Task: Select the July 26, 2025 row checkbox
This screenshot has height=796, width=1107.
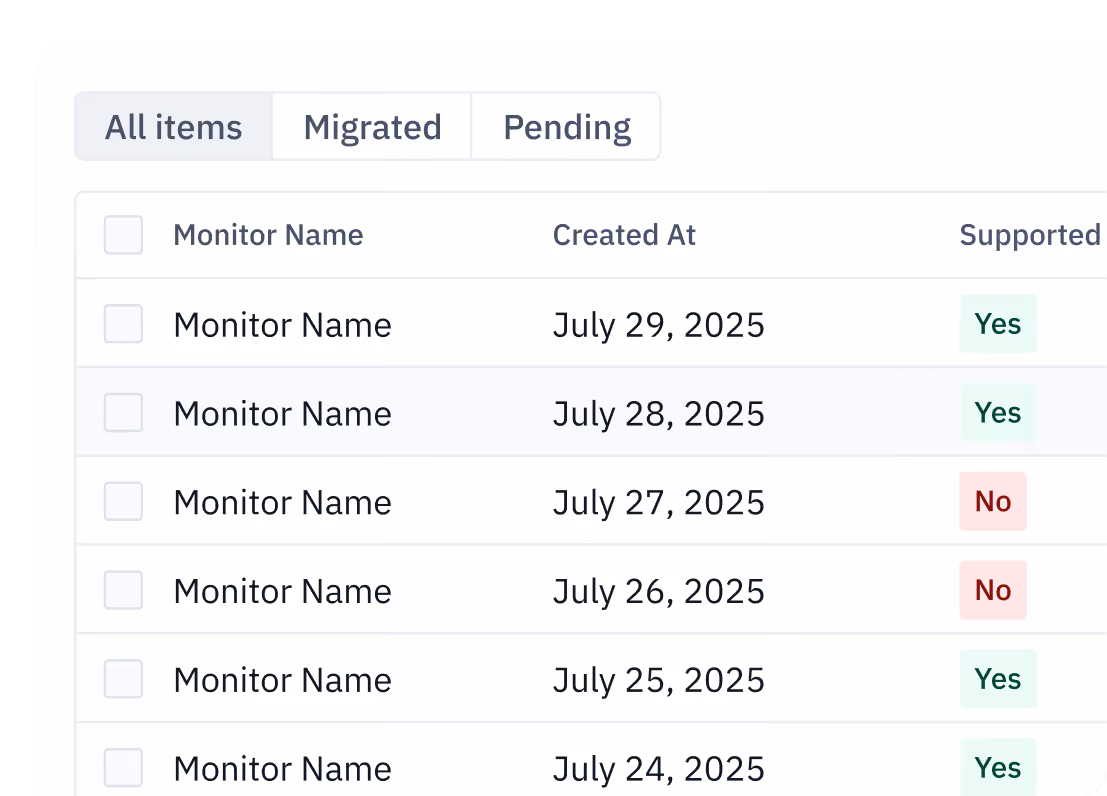Action: (x=124, y=590)
